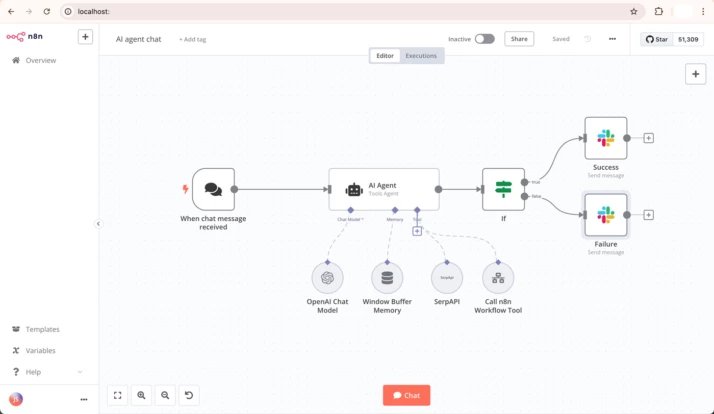Click Add tag next to workflow name

coord(193,40)
